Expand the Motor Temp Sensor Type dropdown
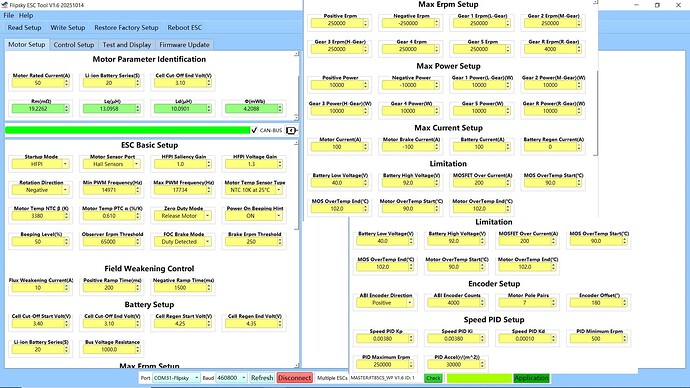This screenshot has height=388, width=690. (279, 190)
